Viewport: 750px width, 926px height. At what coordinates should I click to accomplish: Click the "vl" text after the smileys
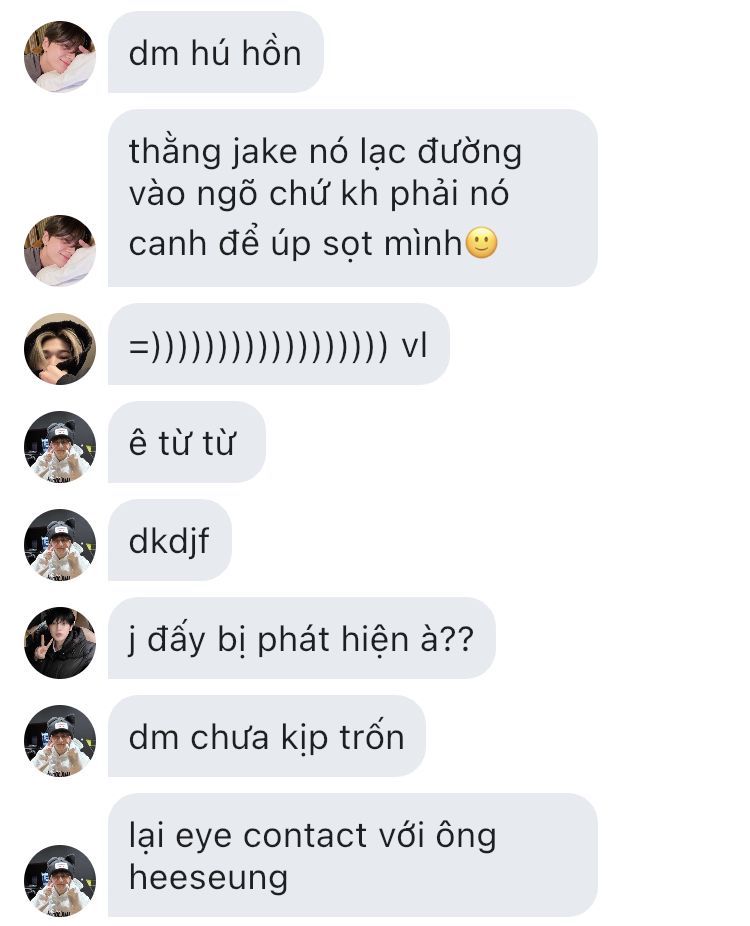[414, 345]
